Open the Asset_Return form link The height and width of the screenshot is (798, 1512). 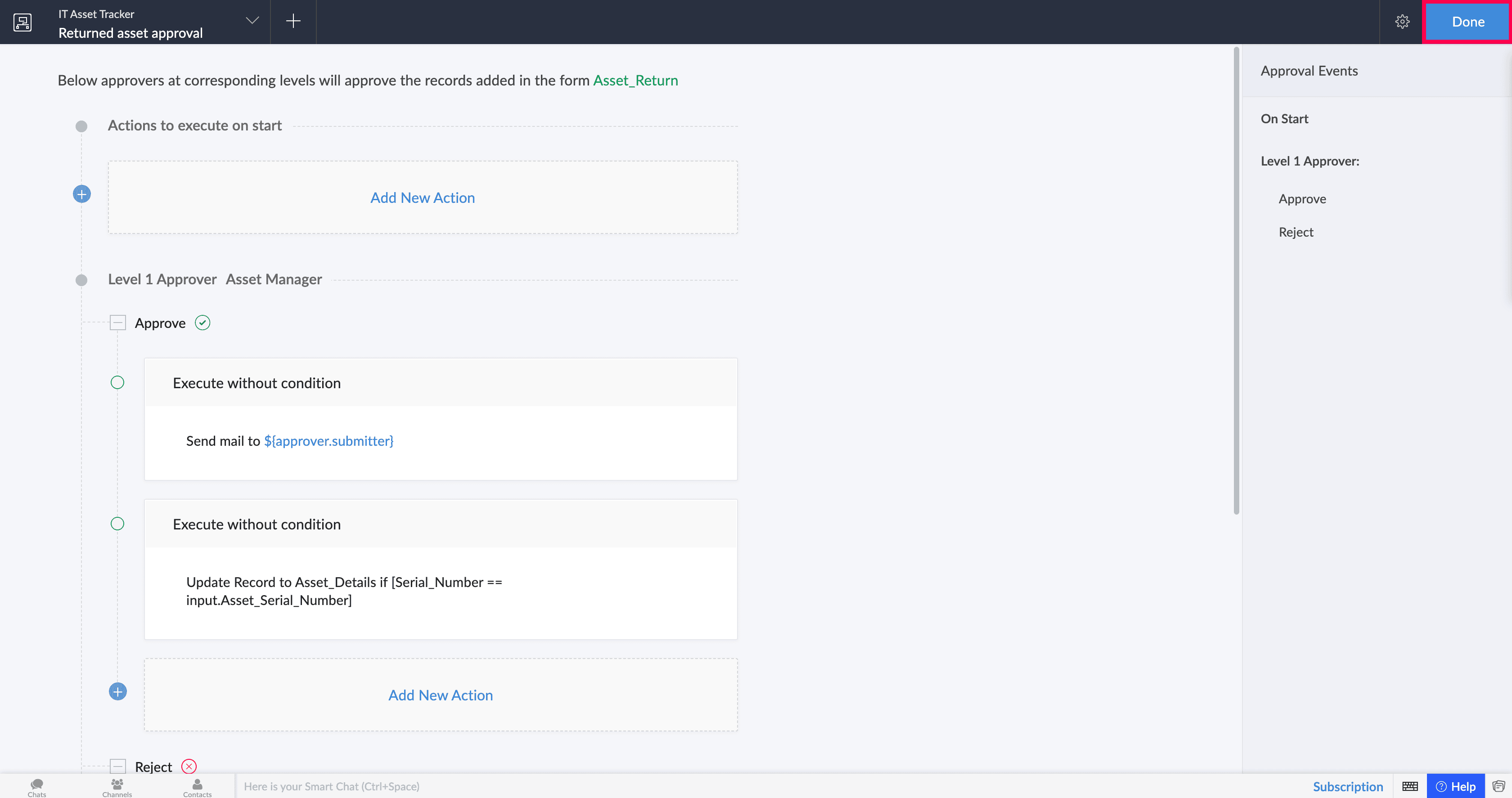coord(635,81)
